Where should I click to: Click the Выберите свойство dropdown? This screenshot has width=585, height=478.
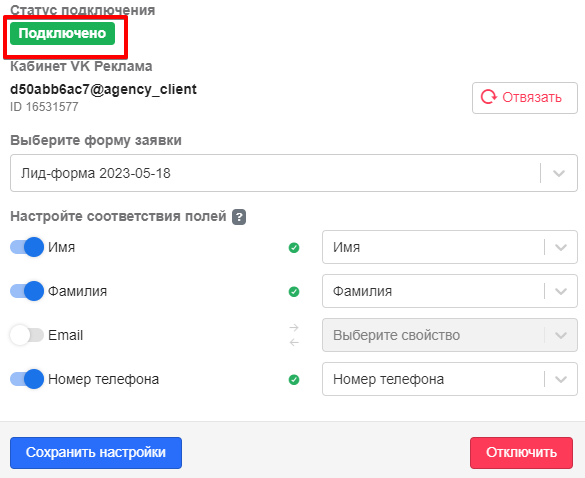tap(450, 335)
